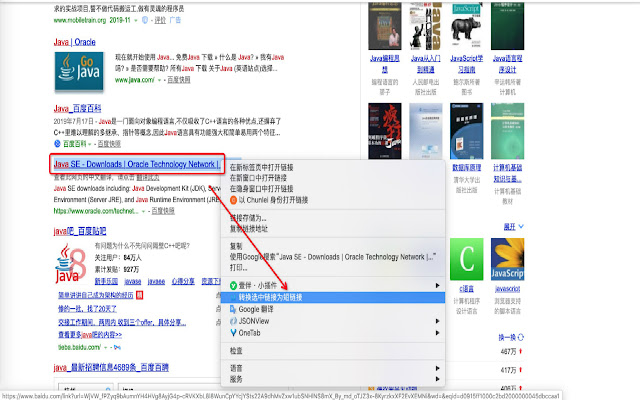Image resolution: width=640 pixels, height=400 pixels.
Task: Choose 转换选中链接为短链接 menu item
Action: coord(333,297)
